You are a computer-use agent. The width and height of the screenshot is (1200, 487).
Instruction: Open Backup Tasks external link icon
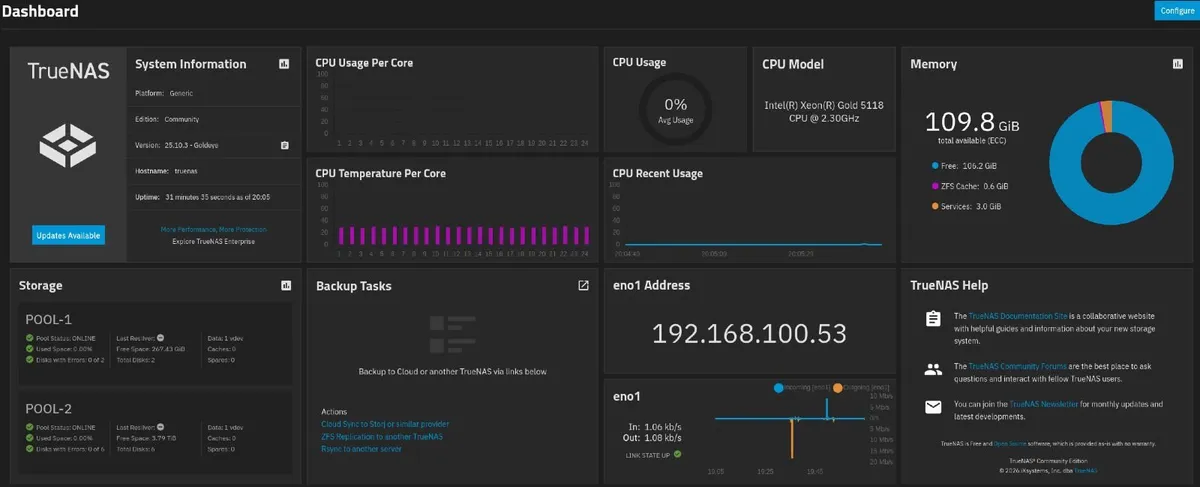click(x=583, y=286)
